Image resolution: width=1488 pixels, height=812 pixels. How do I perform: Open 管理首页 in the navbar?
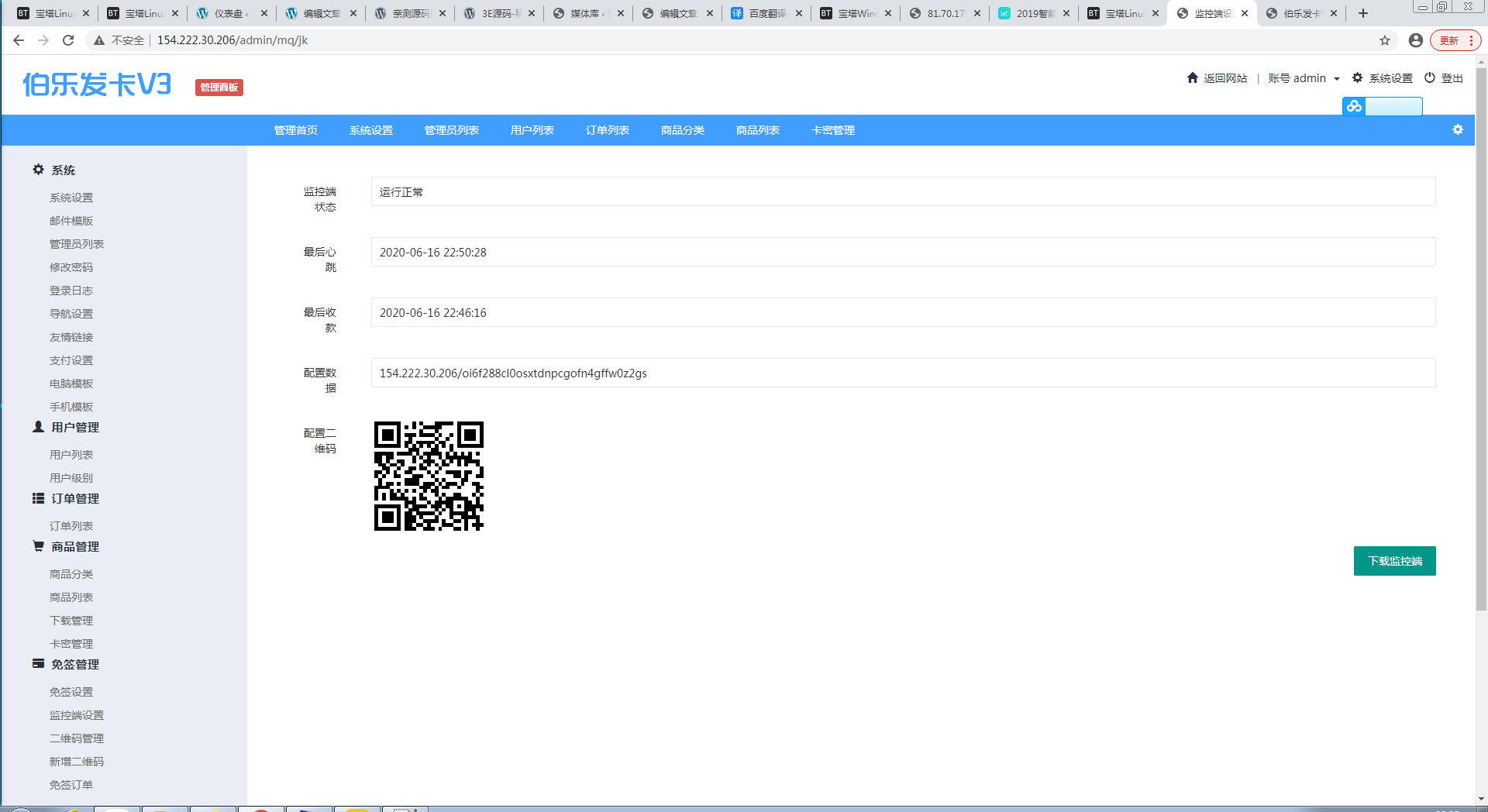[x=296, y=130]
